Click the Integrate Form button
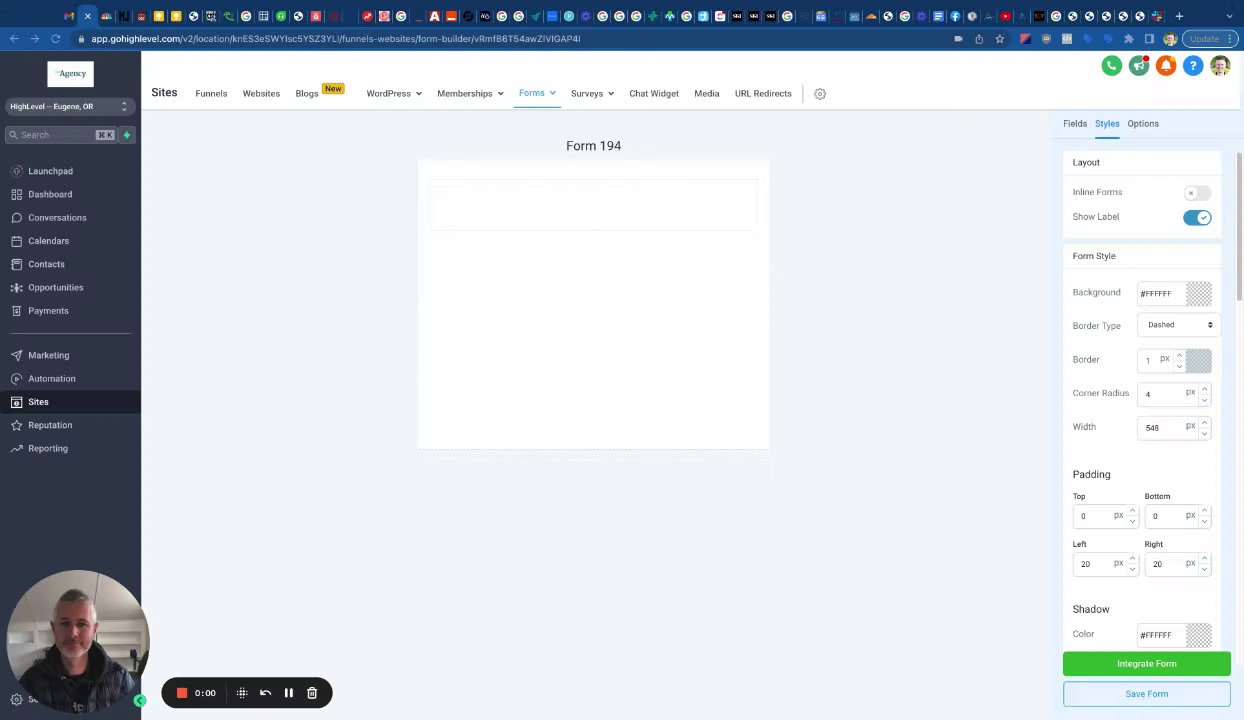This screenshot has height=720, width=1244. point(1147,664)
